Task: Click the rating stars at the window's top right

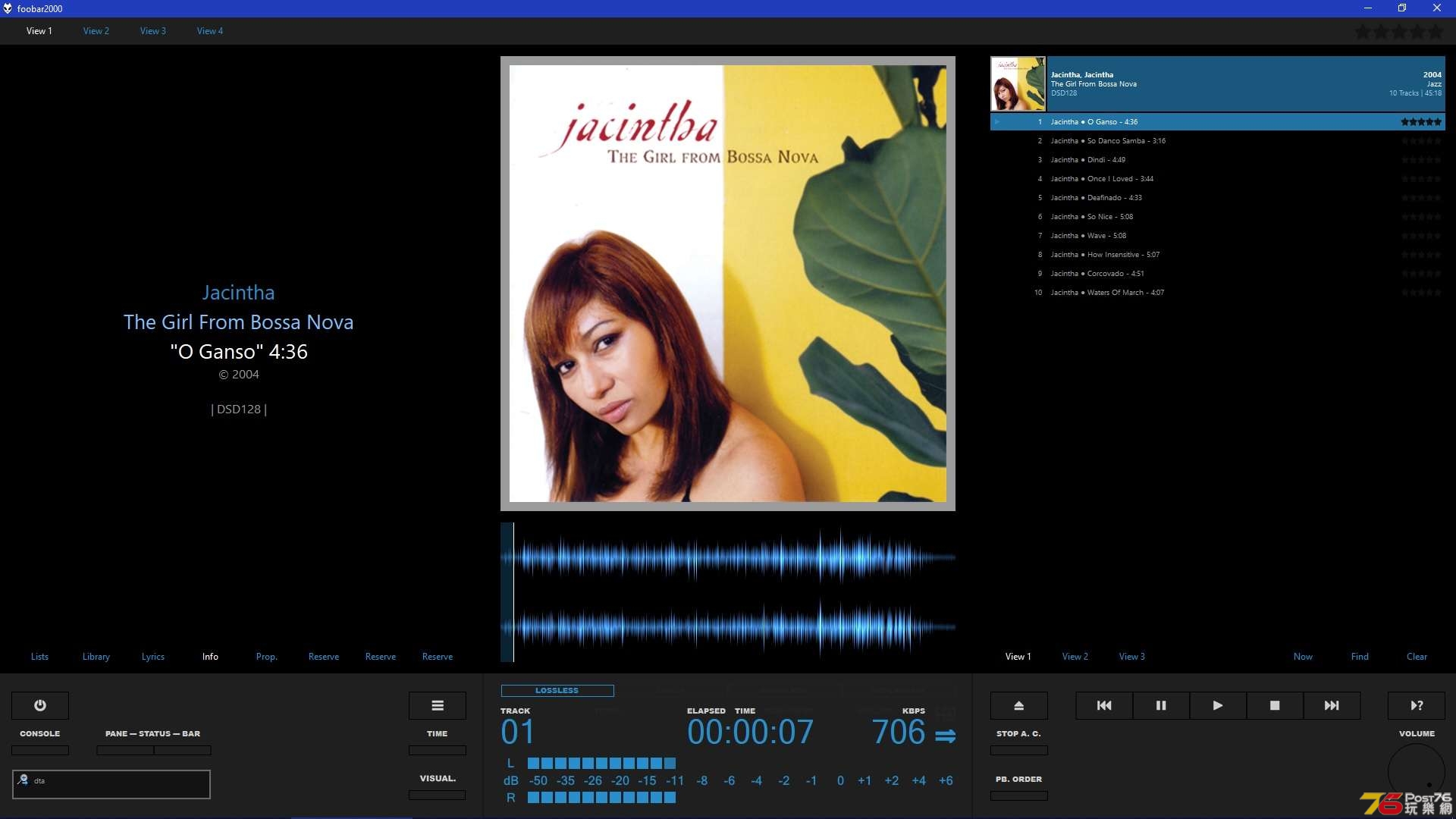Action: (1399, 32)
